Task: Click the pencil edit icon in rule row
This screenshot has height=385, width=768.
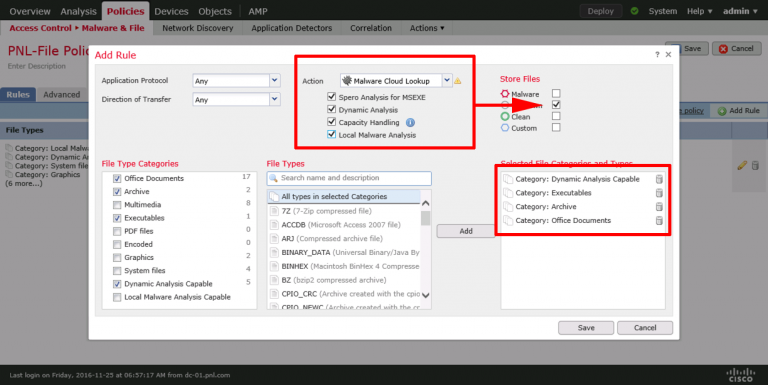Action: [742, 166]
